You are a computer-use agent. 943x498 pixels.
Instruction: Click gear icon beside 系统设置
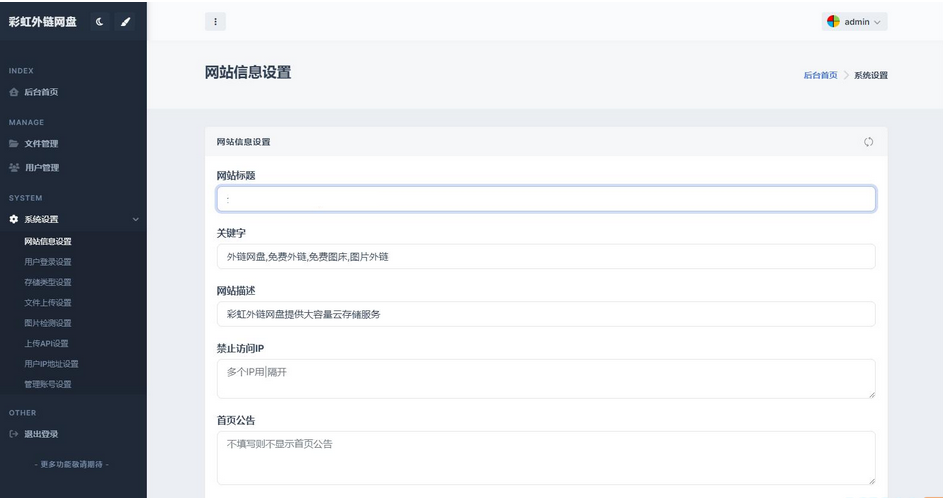[x=14, y=220]
